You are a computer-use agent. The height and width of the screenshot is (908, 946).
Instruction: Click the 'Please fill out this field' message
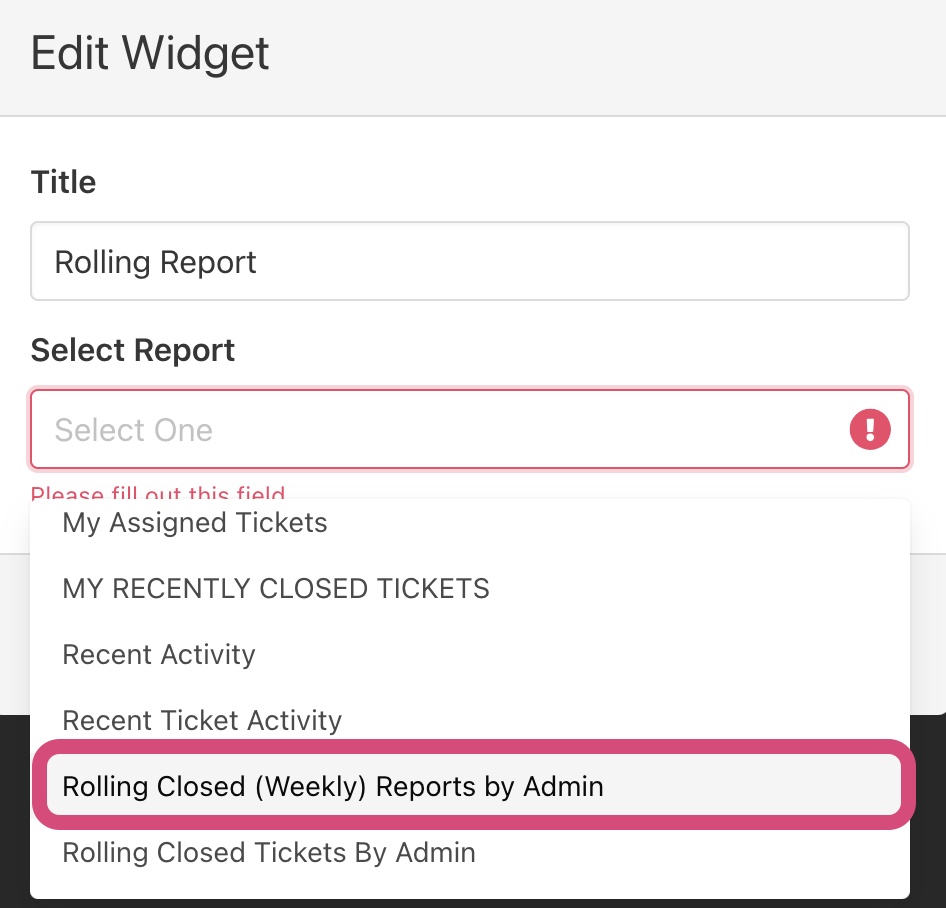click(158, 493)
